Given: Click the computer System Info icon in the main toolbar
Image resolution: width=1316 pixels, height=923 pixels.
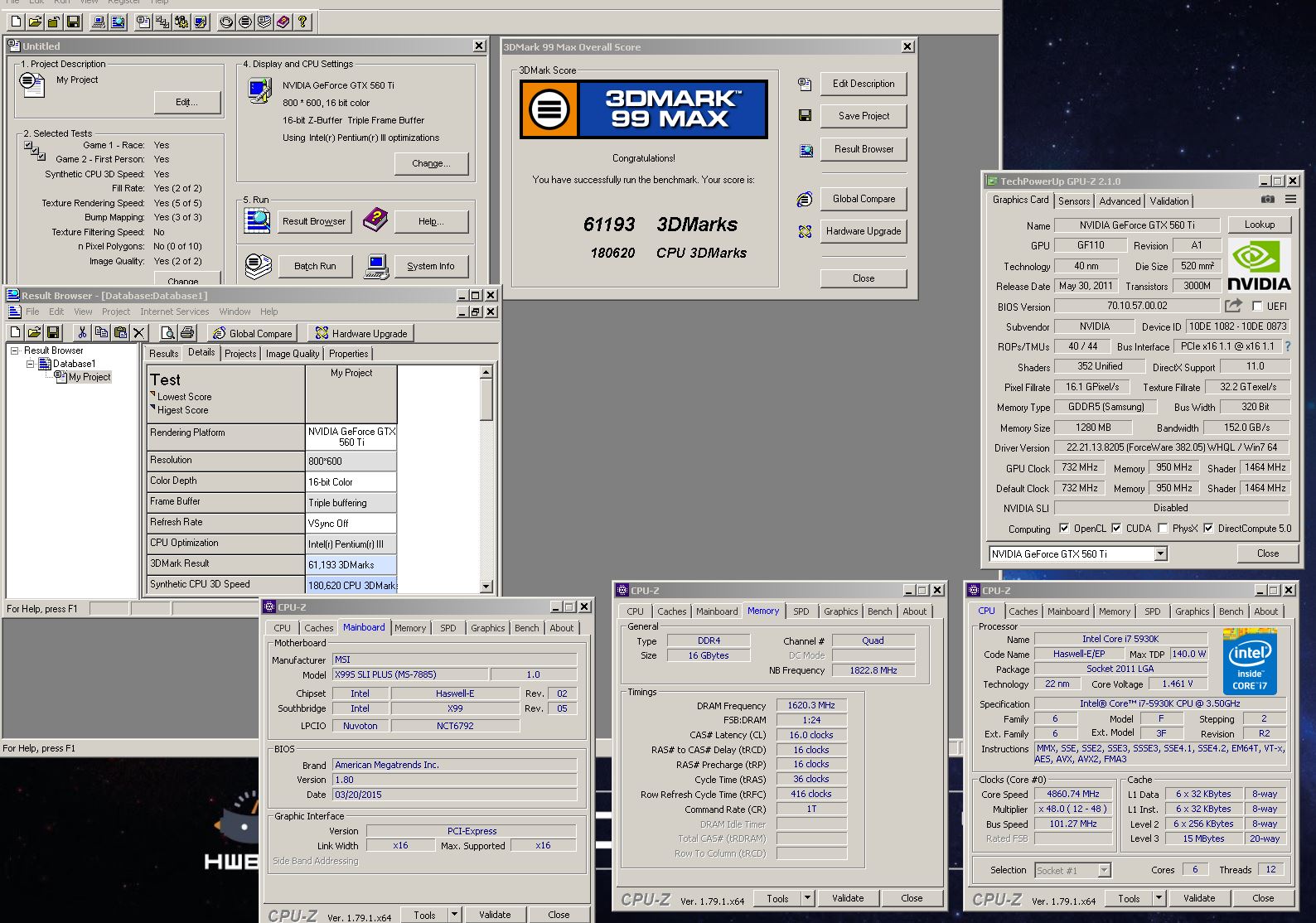Looking at the screenshot, I should click(x=99, y=22).
